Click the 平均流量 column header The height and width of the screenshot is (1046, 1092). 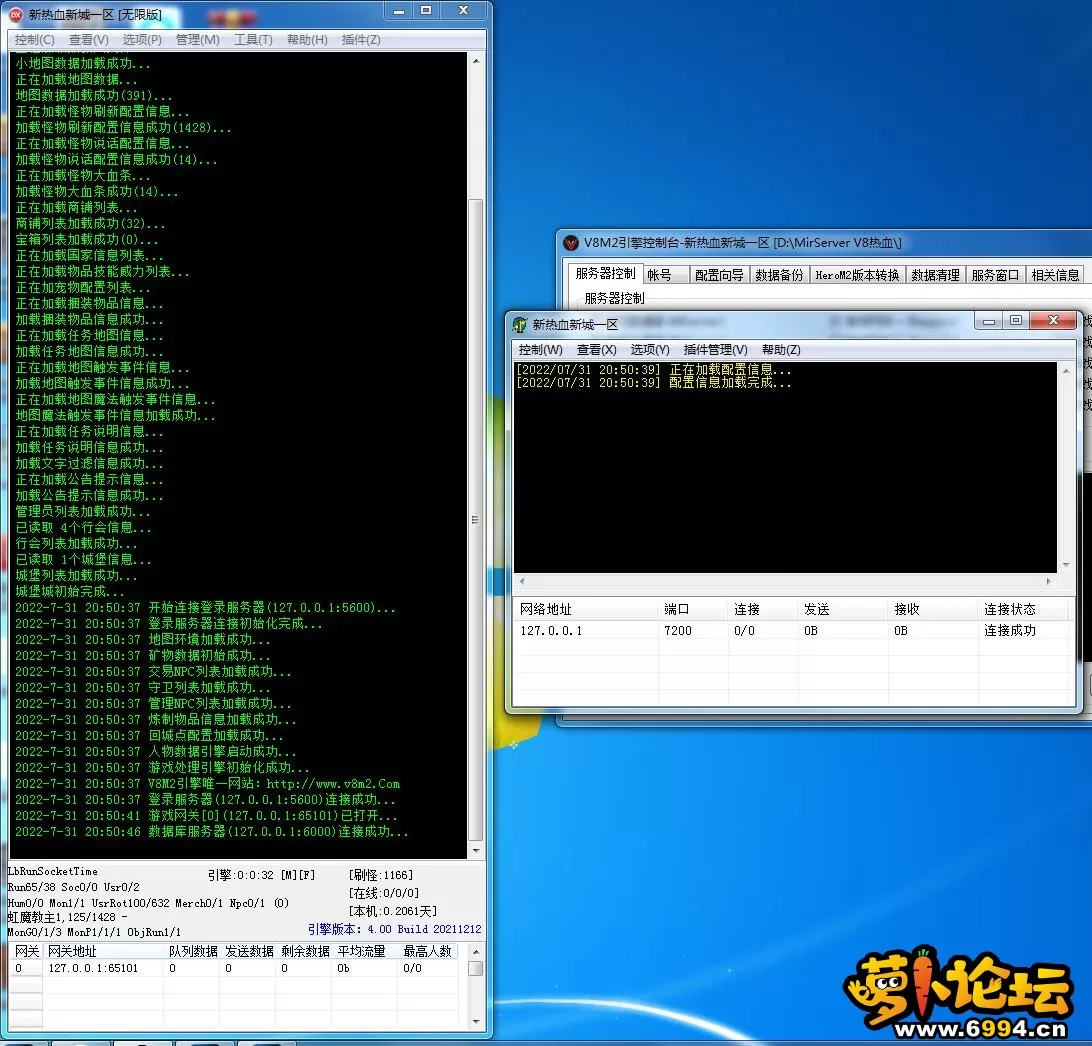(x=364, y=951)
